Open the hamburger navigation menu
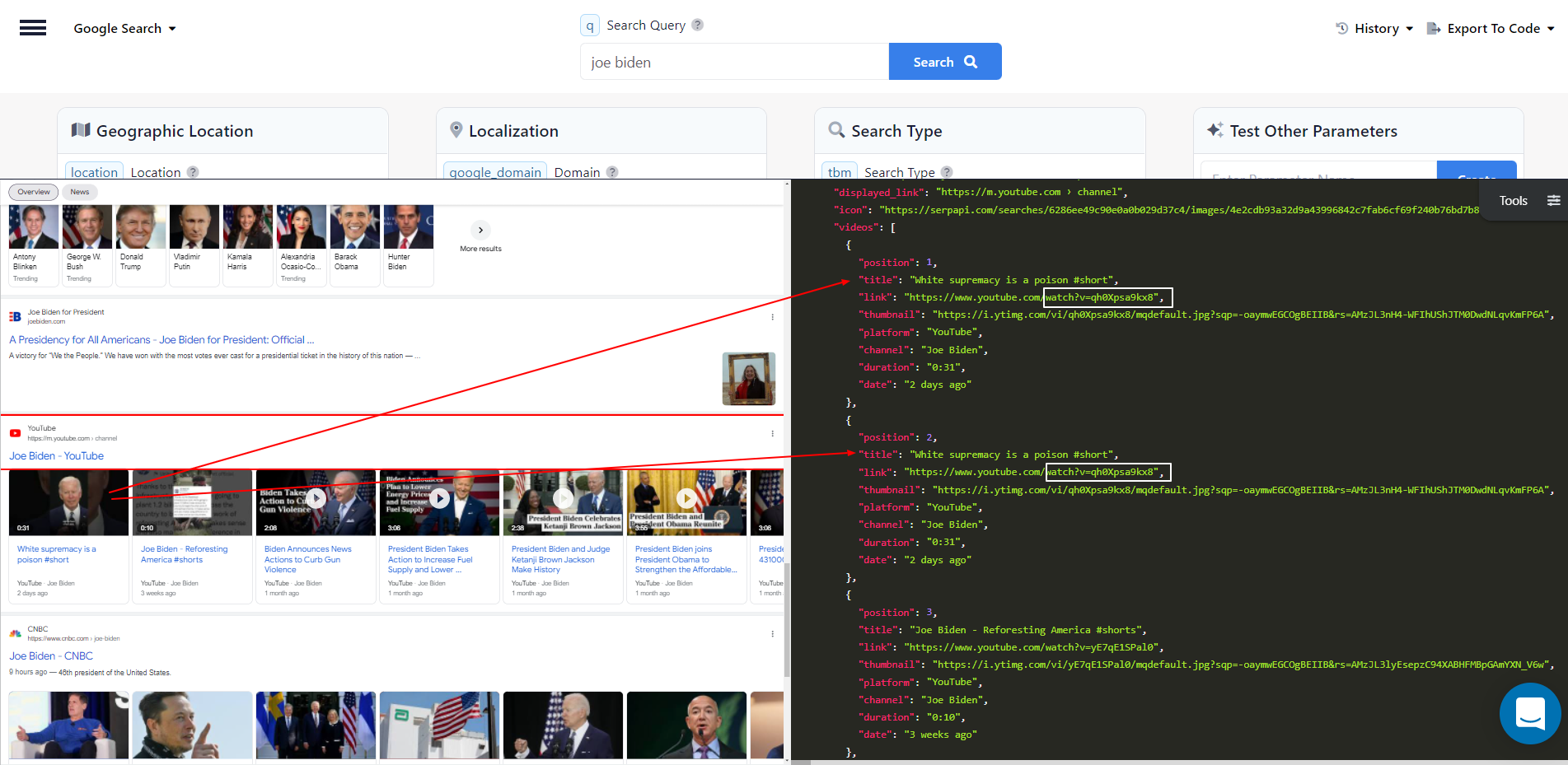 click(x=33, y=27)
